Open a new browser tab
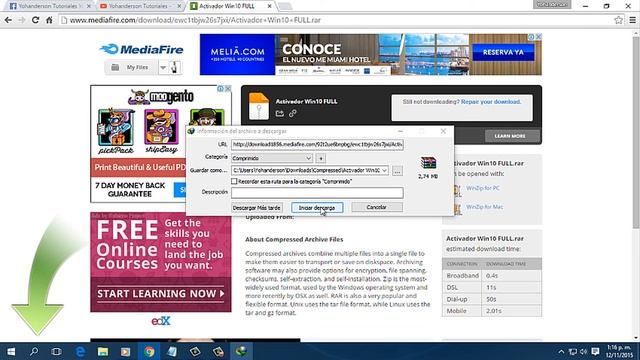This screenshot has width=640, height=360. 285,6
